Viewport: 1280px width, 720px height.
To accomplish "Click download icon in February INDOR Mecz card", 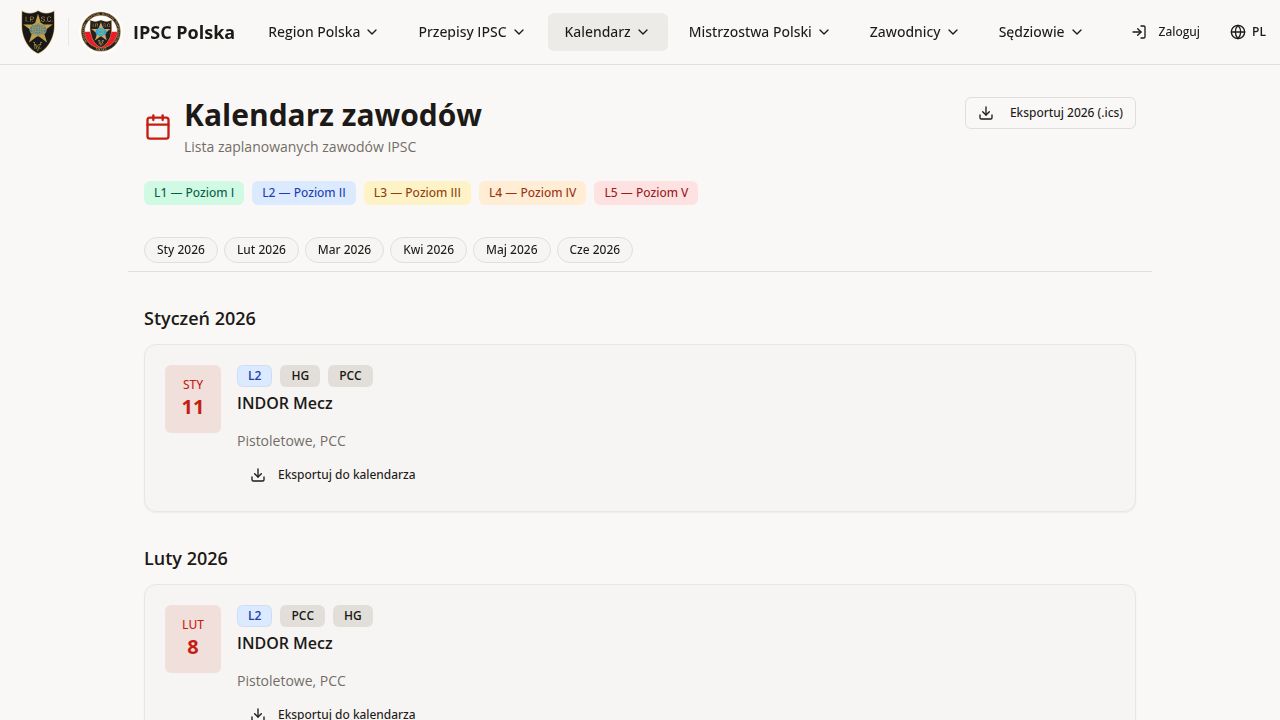I will pyautogui.click(x=258, y=714).
